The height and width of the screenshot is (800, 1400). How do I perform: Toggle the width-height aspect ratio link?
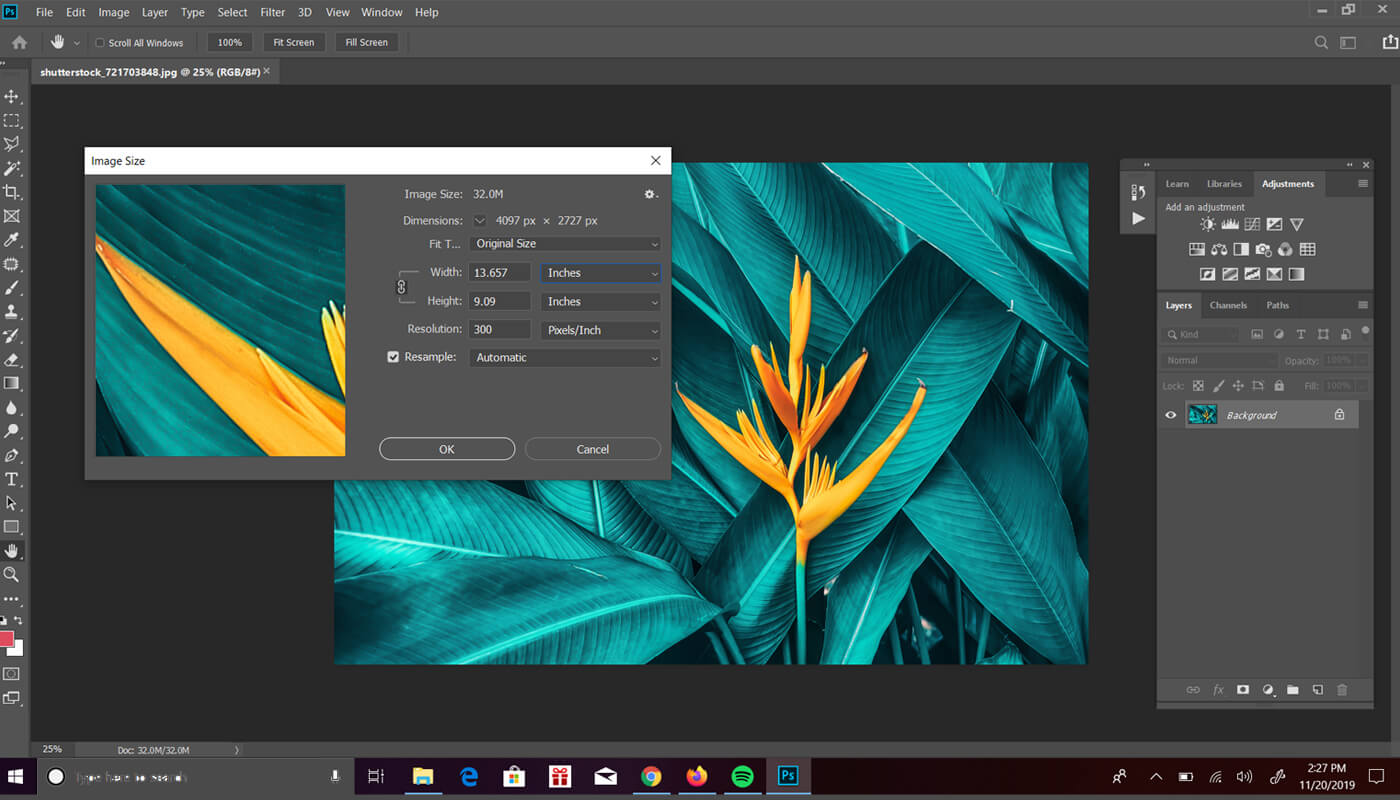click(402, 286)
